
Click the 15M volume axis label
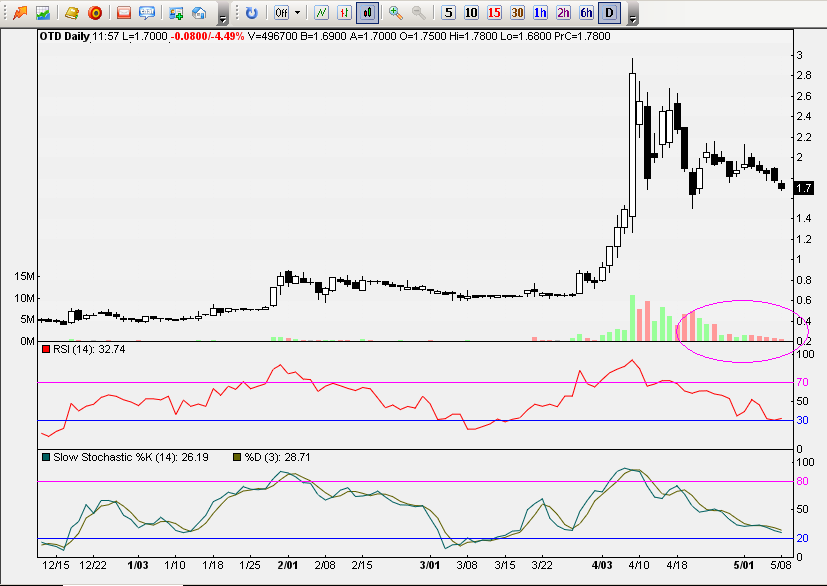tap(24, 276)
